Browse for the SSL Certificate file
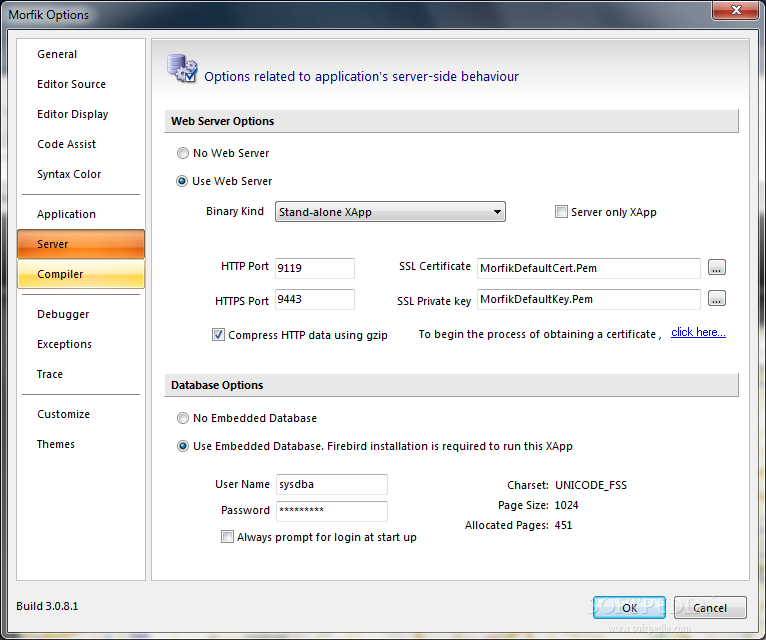 pos(717,267)
